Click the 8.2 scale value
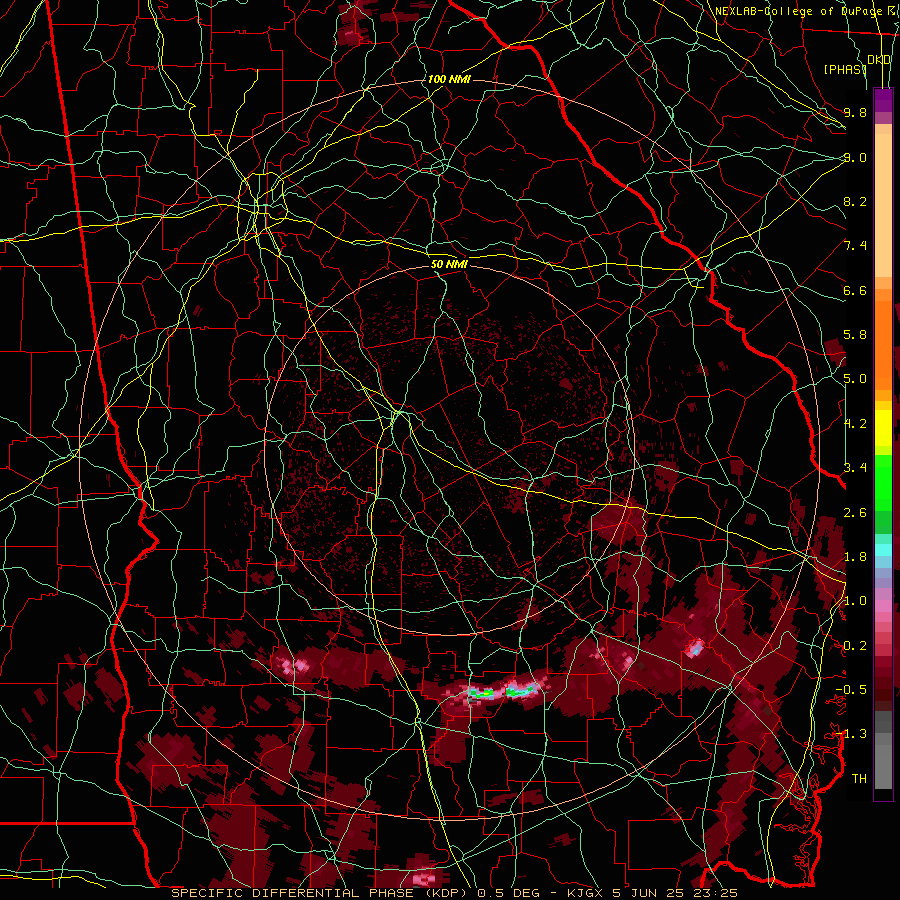900x900 pixels. [x=855, y=201]
